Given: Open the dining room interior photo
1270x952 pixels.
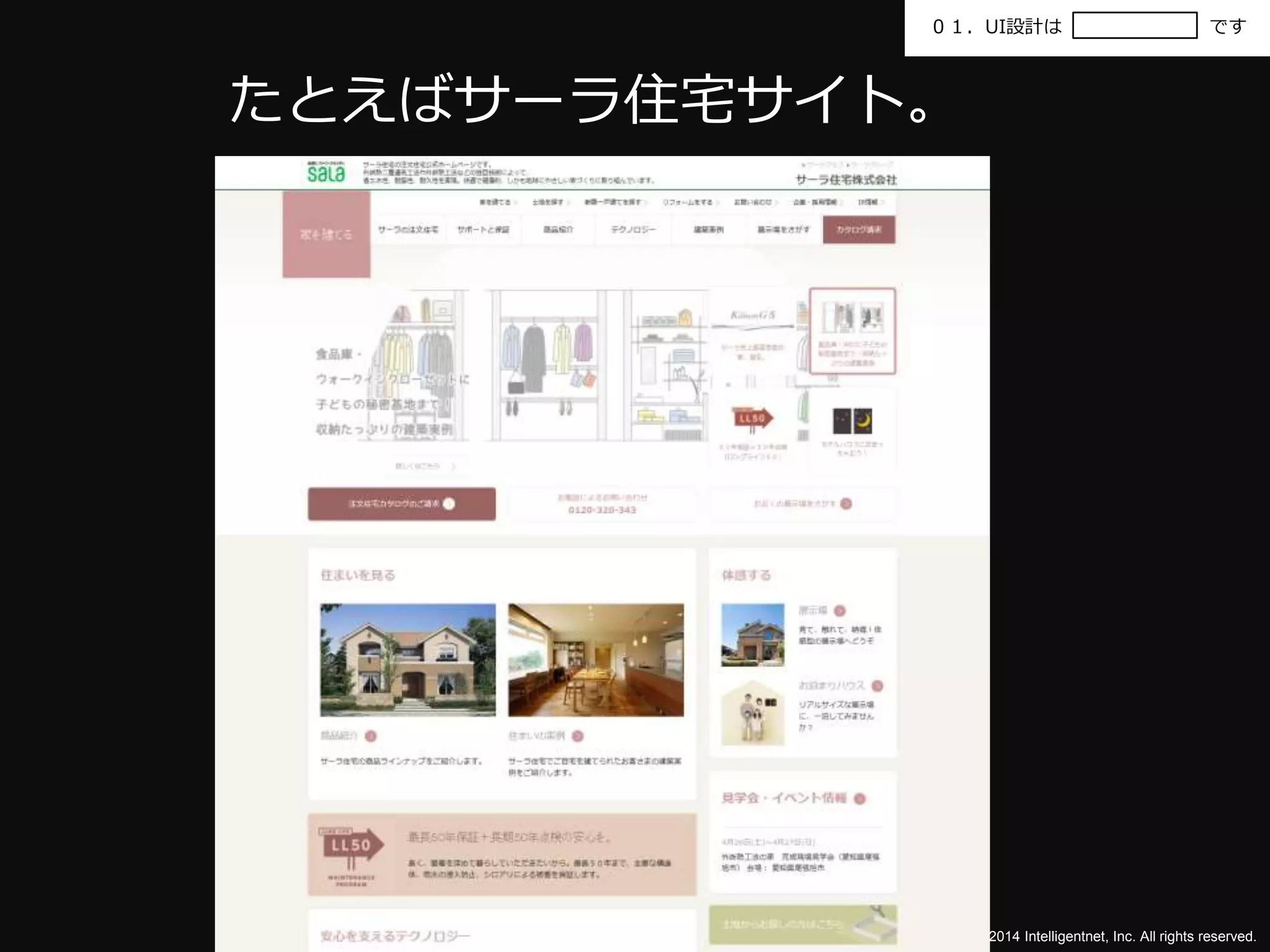Looking at the screenshot, I should tap(596, 660).
